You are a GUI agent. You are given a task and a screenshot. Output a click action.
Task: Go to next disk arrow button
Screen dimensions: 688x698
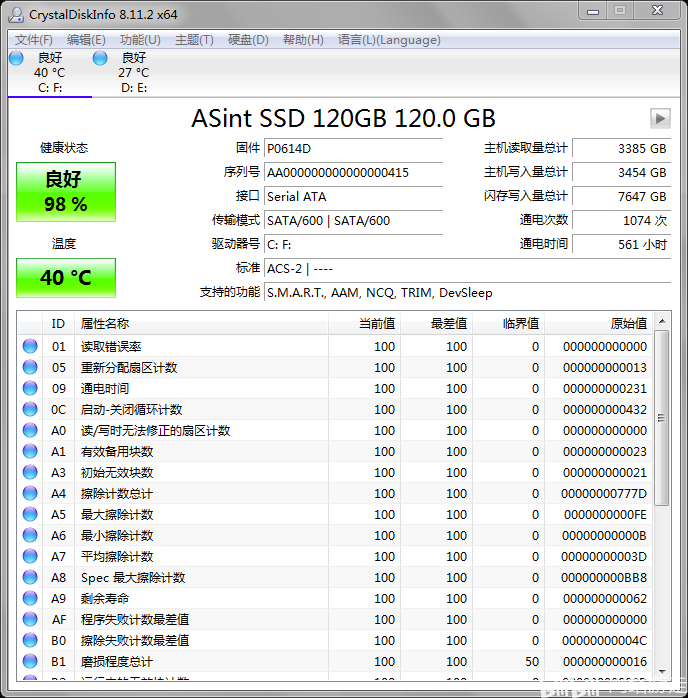pos(660,118)
